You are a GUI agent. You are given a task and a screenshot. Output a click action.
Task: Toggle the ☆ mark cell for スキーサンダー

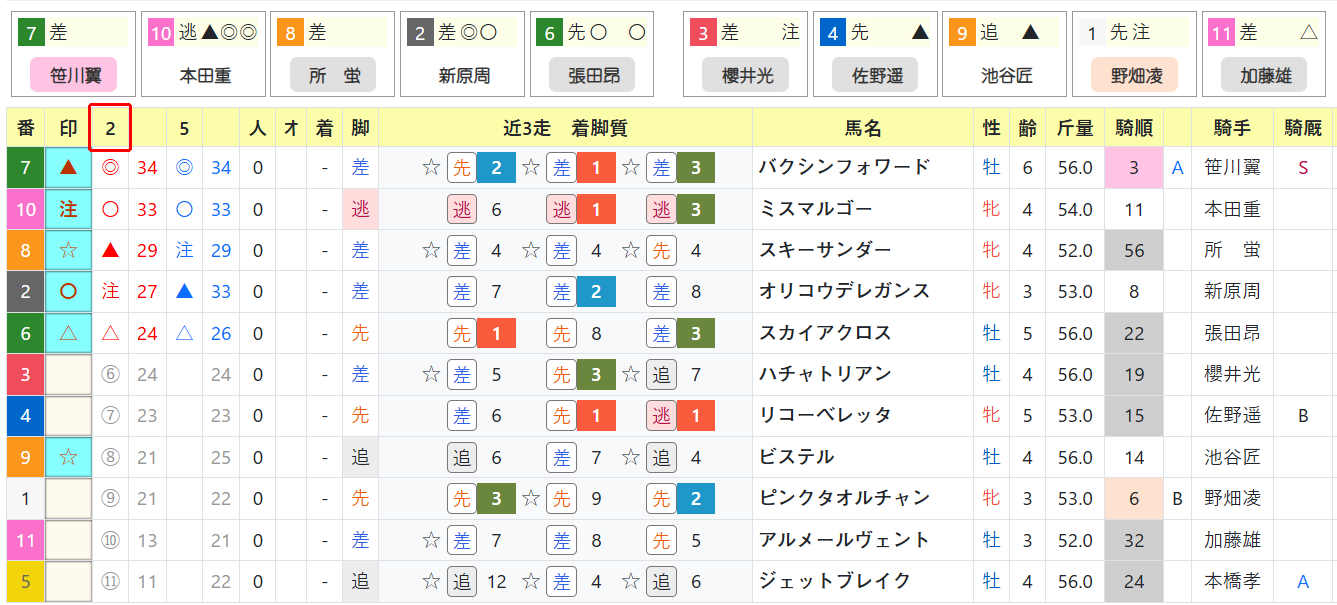tap(68, 250)
